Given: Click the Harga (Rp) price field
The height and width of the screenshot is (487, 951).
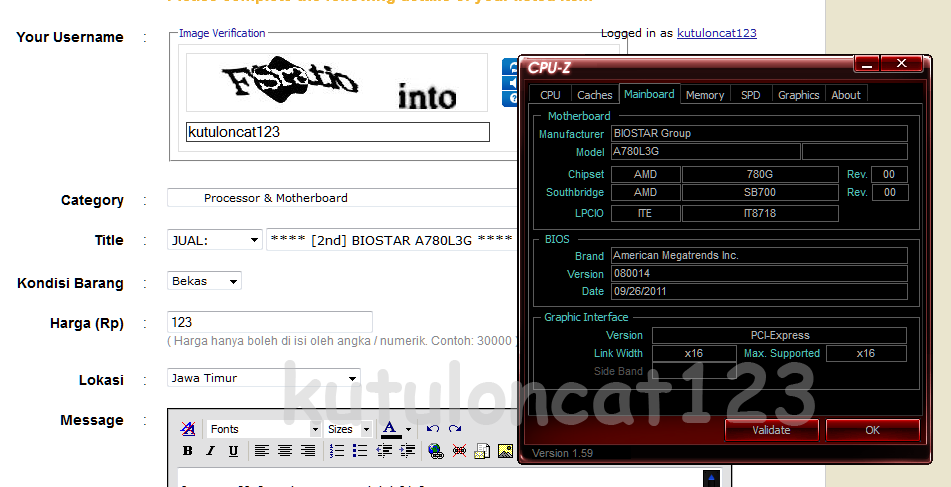Looking at the screenshot, I should [x=270, y=322].
